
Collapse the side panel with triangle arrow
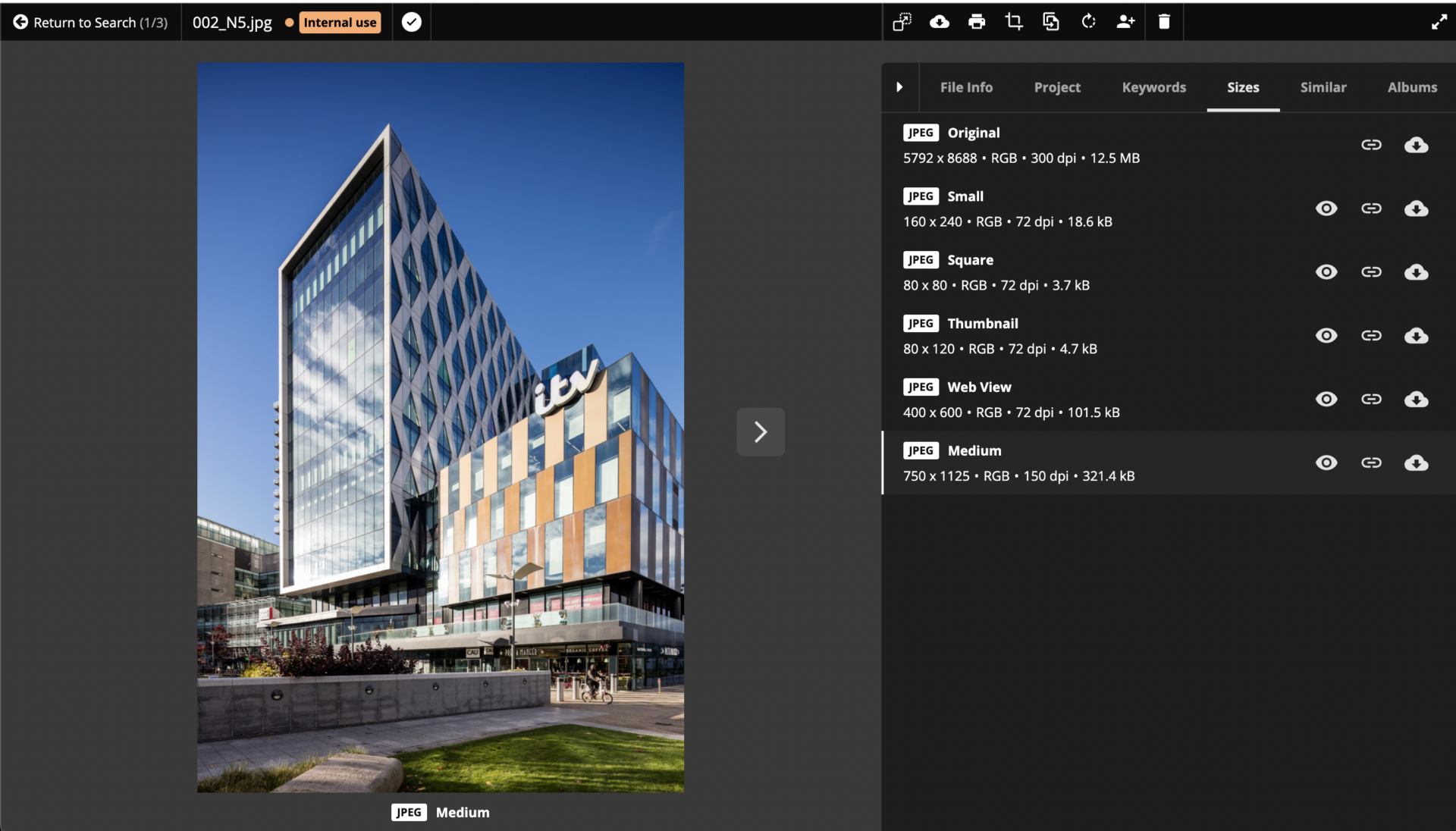(899, 87)
